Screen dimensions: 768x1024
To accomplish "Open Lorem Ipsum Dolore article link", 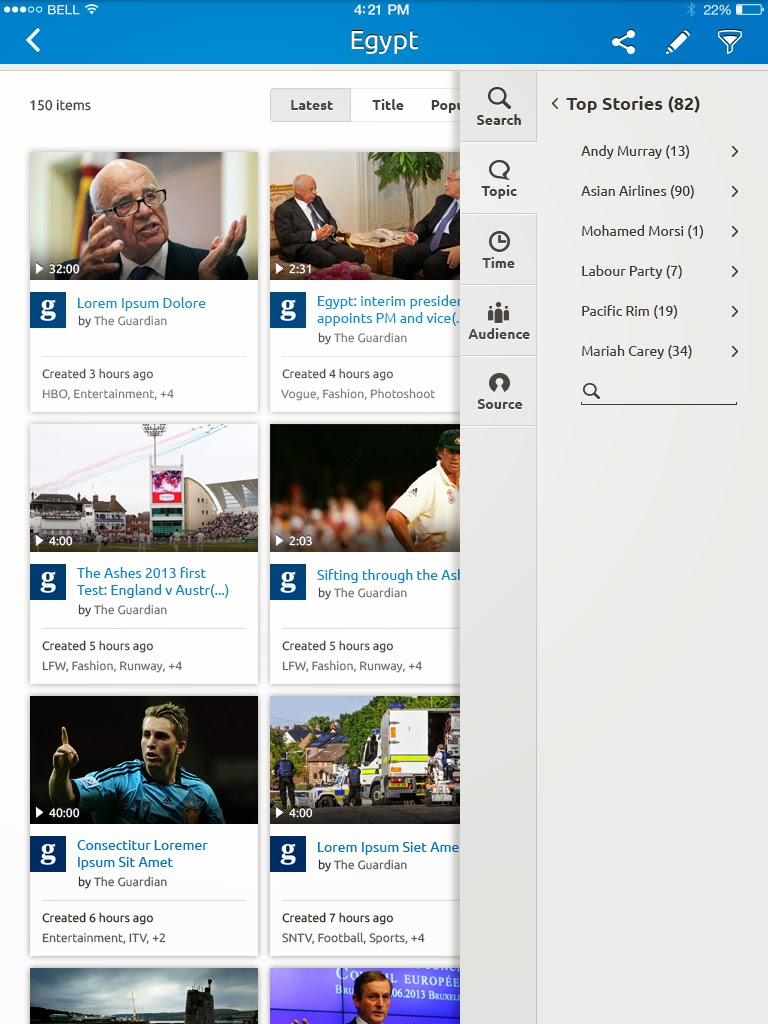I will (141, 303).
